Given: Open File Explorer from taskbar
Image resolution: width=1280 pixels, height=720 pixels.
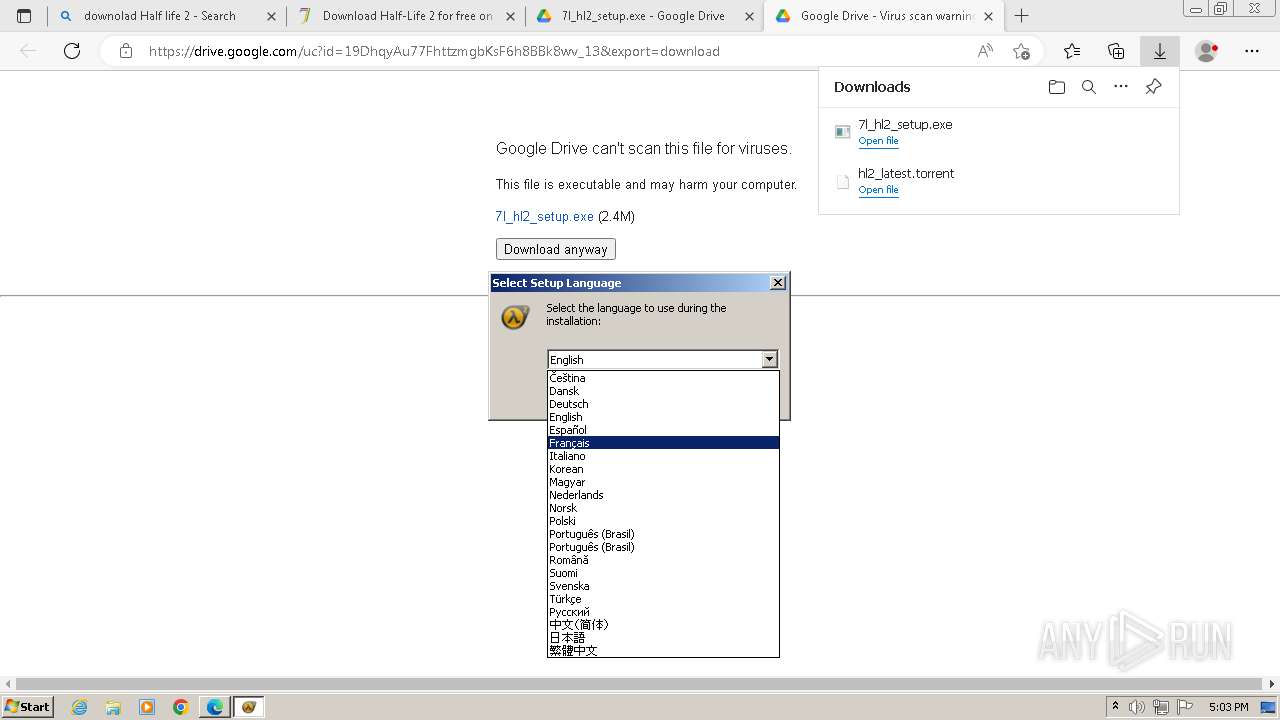Looking at the screenshot, I should [x=113, y=707].
